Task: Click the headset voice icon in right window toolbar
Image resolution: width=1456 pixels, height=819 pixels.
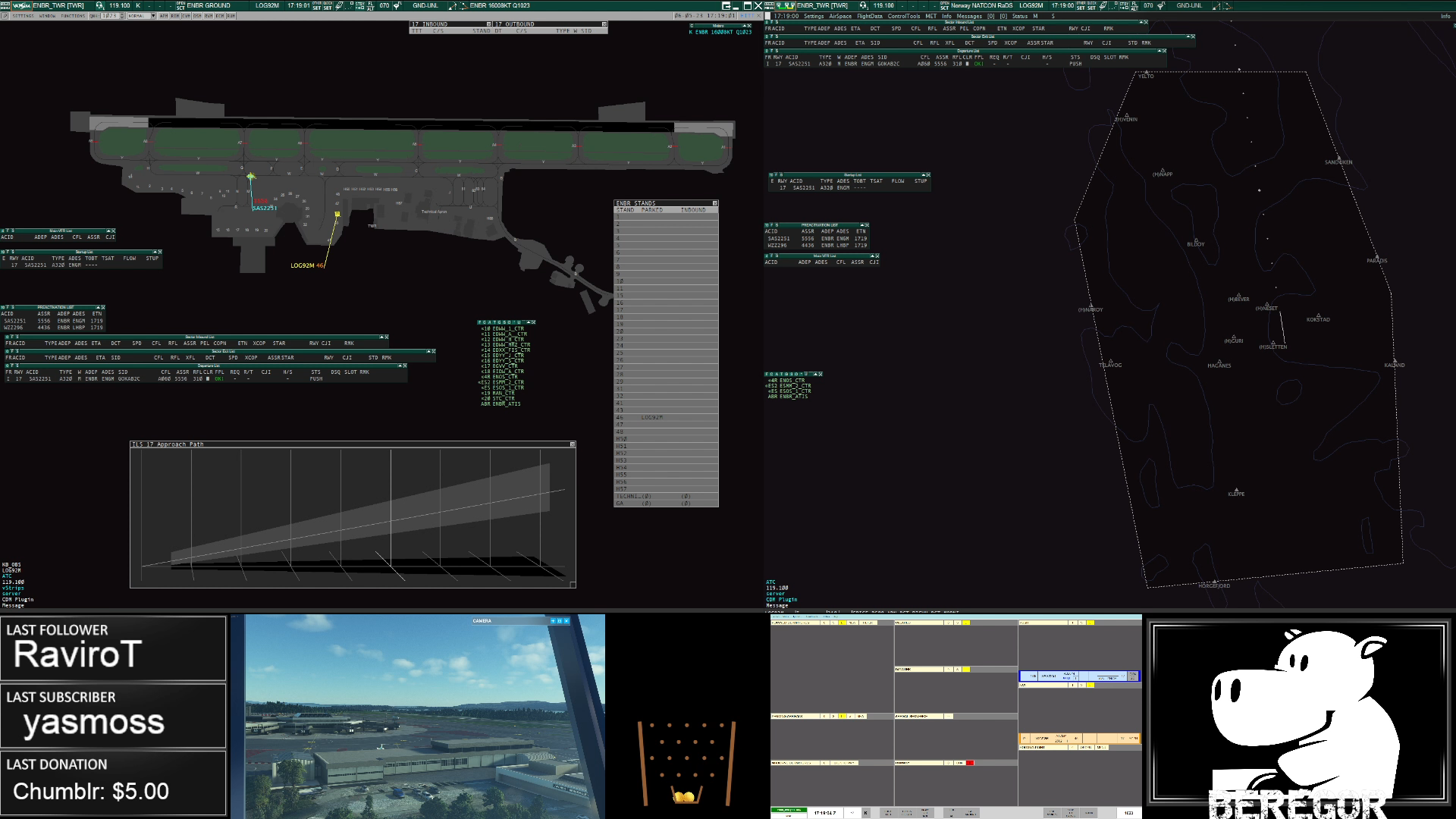Action: coord(863,5)
